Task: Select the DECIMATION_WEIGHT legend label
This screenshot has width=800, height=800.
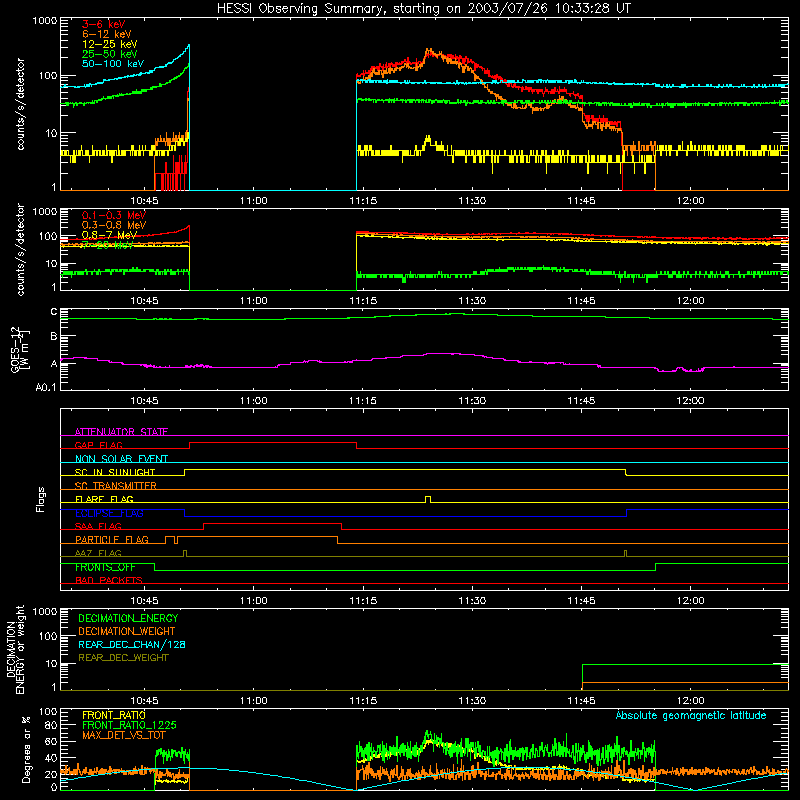Action: click(127, 632)
